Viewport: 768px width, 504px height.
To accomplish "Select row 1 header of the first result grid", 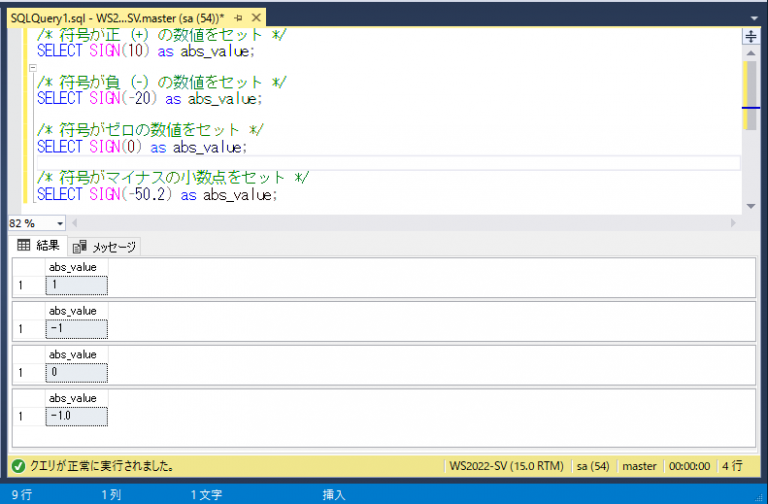I will (29, 285).
